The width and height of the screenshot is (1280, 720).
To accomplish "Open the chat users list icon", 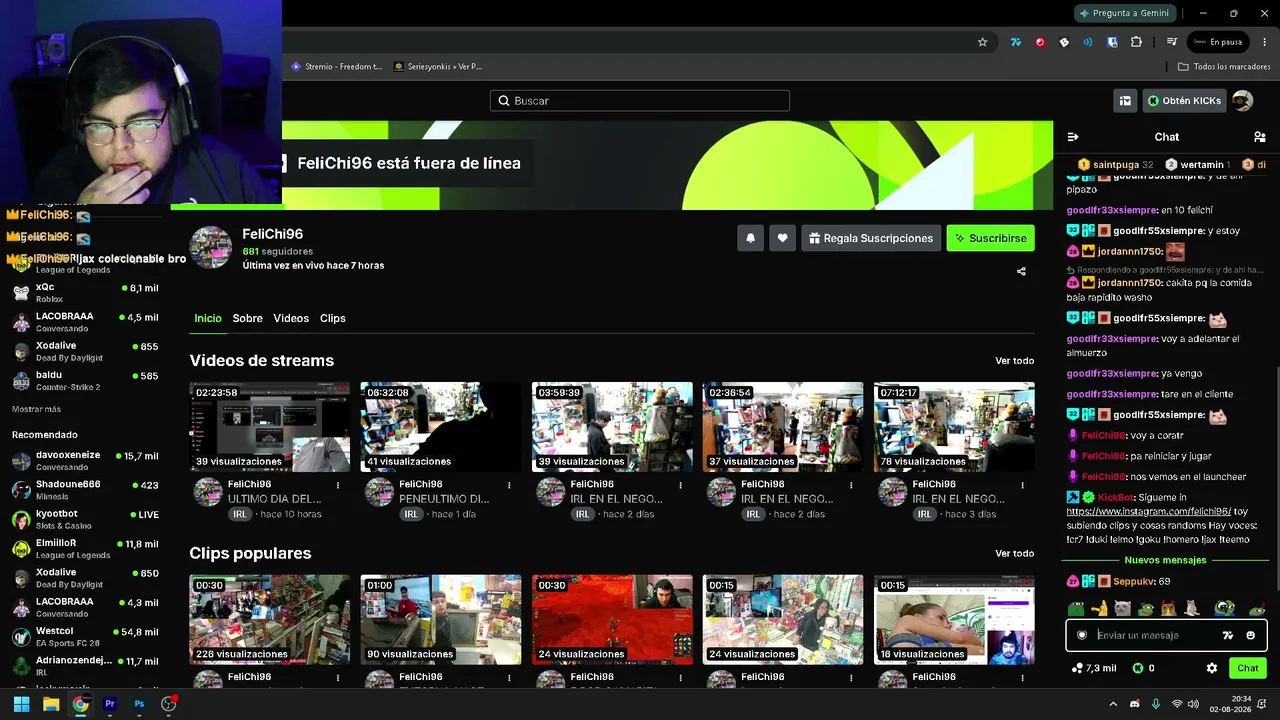I will point(1259,137).
